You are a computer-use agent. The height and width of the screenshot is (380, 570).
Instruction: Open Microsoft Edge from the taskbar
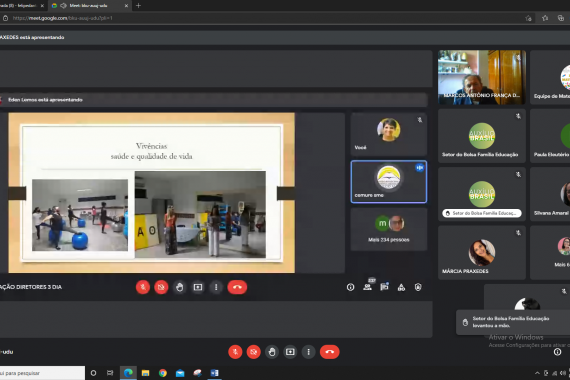tap(128, 373)
